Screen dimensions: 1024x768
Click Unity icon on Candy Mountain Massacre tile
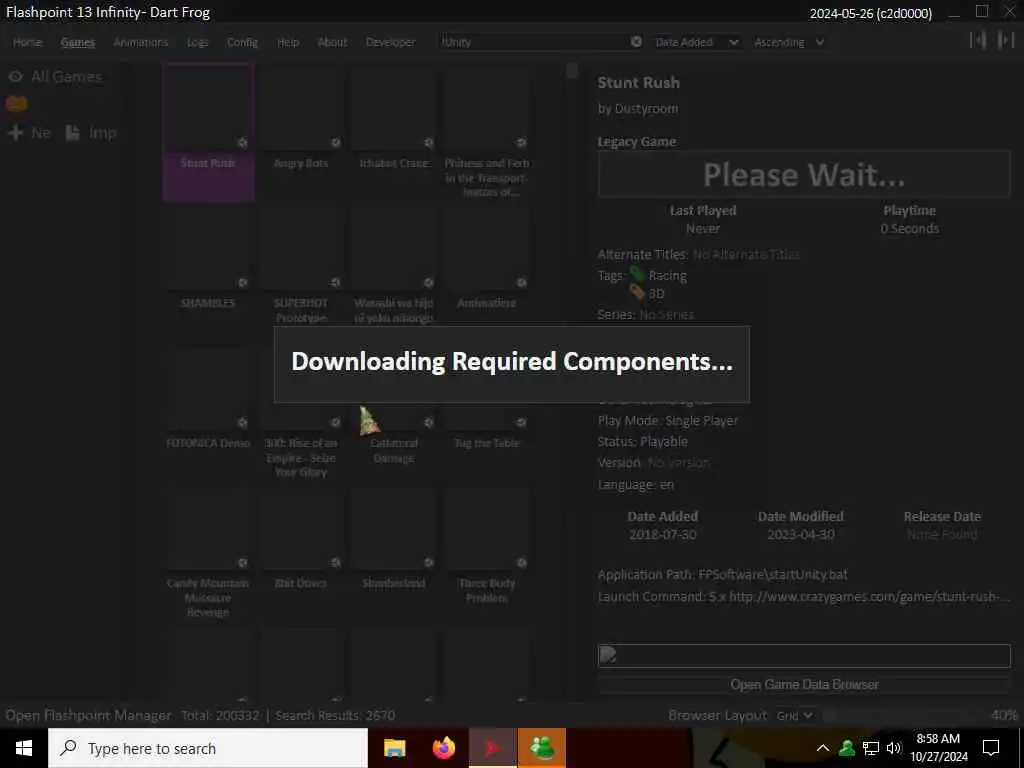pyautogui.click(x=242, y=563)
